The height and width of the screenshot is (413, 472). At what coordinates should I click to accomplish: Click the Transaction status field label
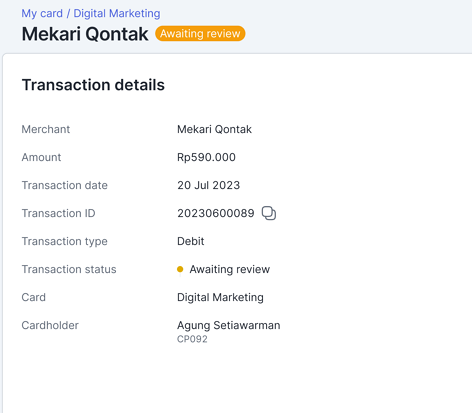(69, 269)
